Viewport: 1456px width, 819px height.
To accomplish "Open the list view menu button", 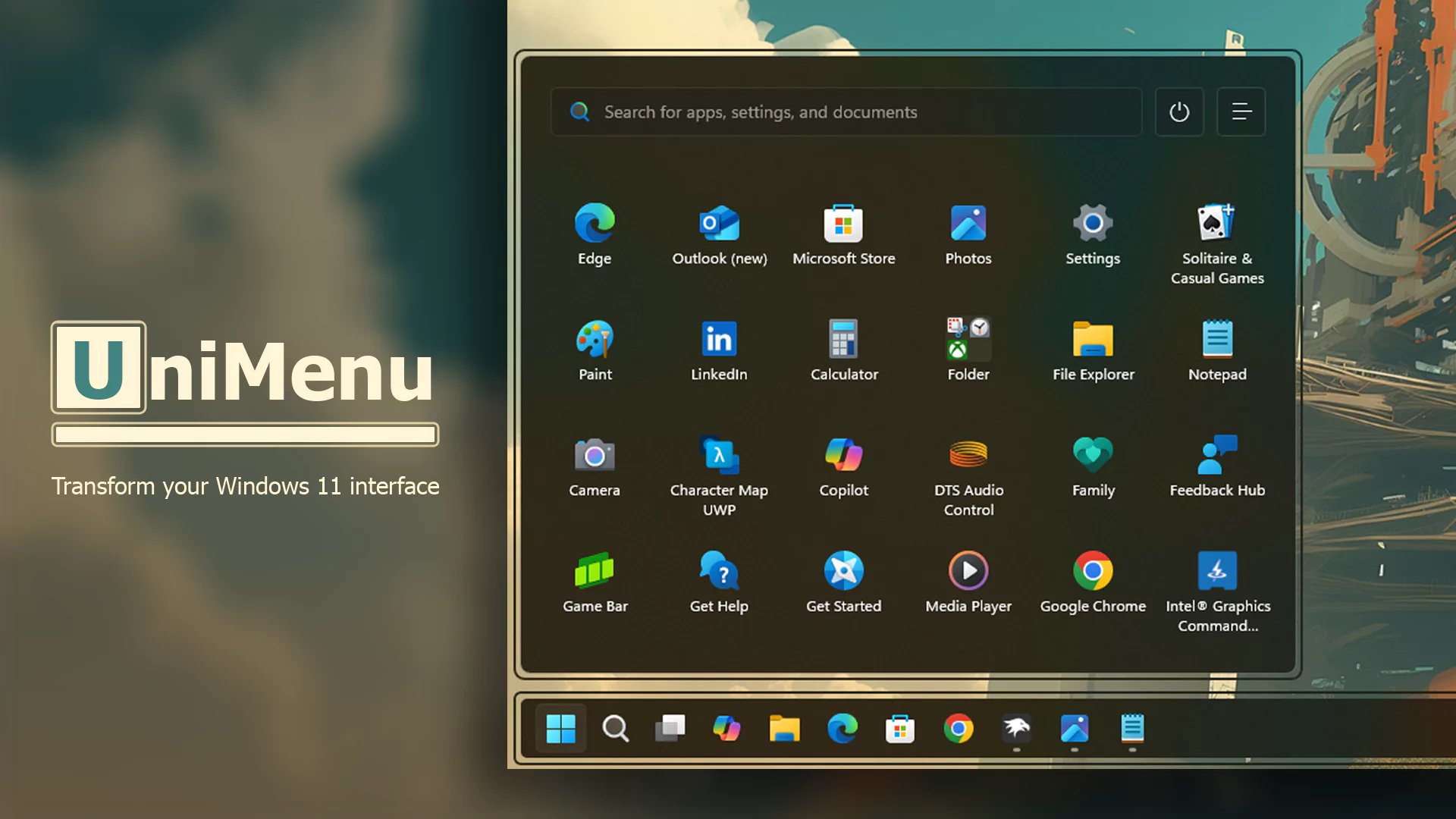I will (1241, 111).
